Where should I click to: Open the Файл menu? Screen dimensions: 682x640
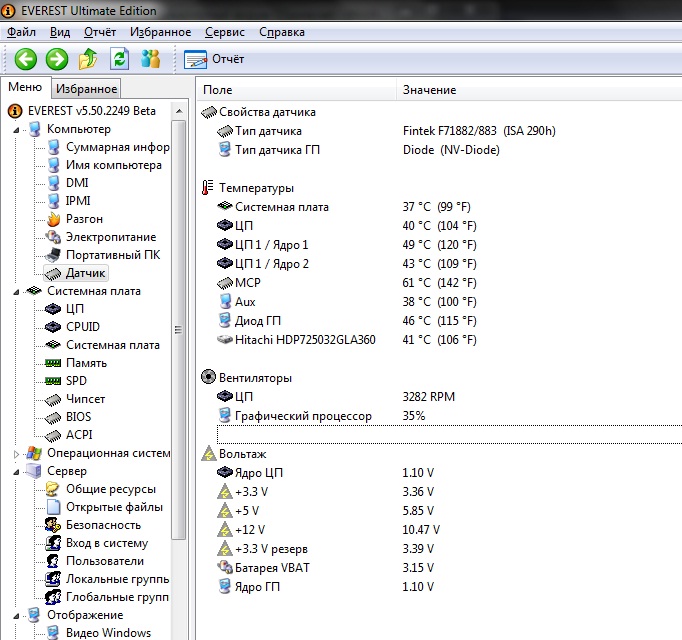pyautogui.click(x=21, y=32)
